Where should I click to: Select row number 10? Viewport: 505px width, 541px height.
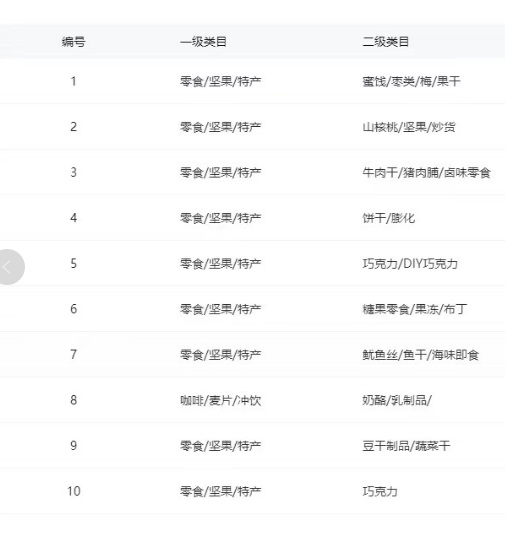coord(73,491)
